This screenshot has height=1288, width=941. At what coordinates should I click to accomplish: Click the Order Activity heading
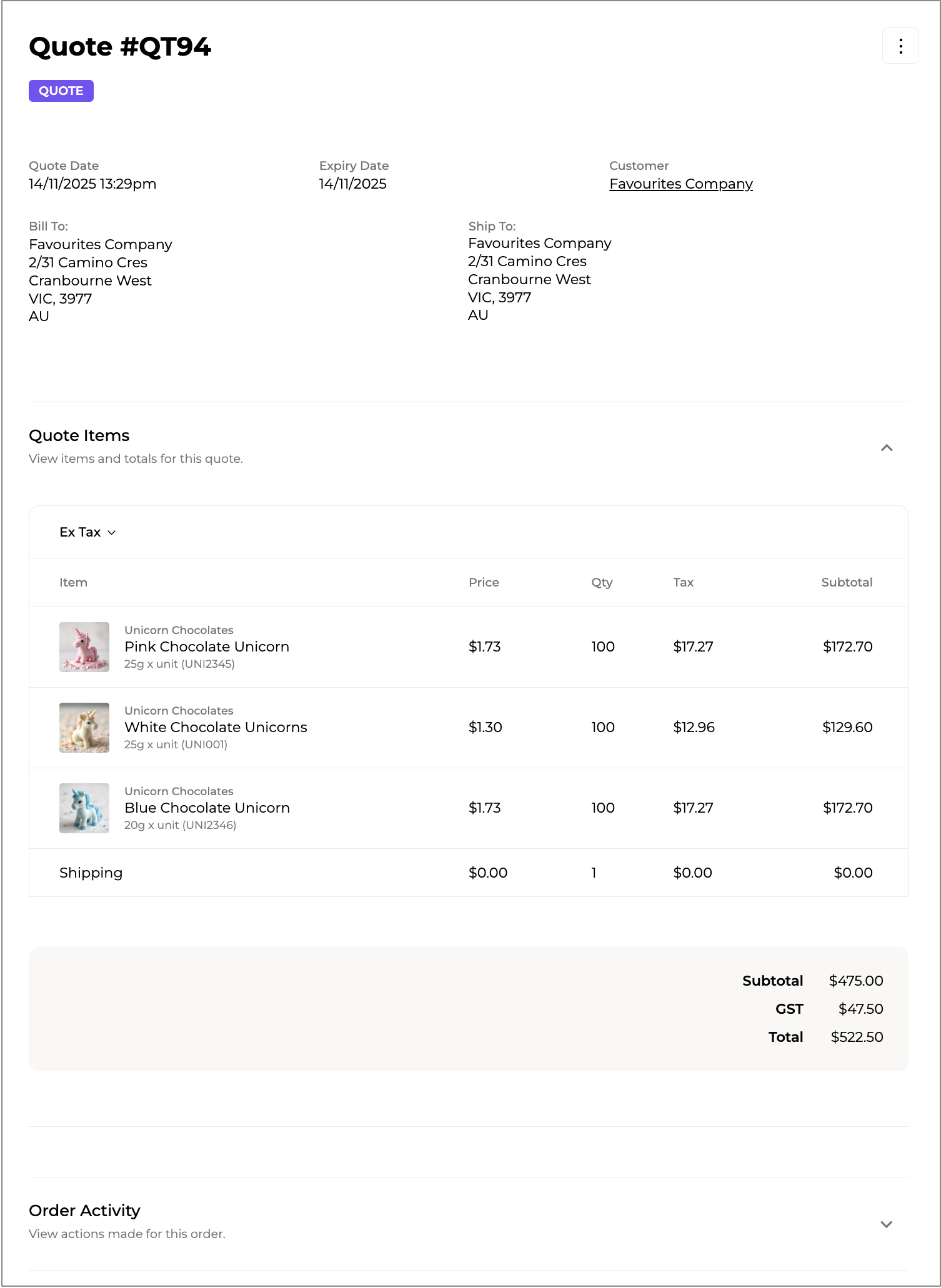point(84,1211)
